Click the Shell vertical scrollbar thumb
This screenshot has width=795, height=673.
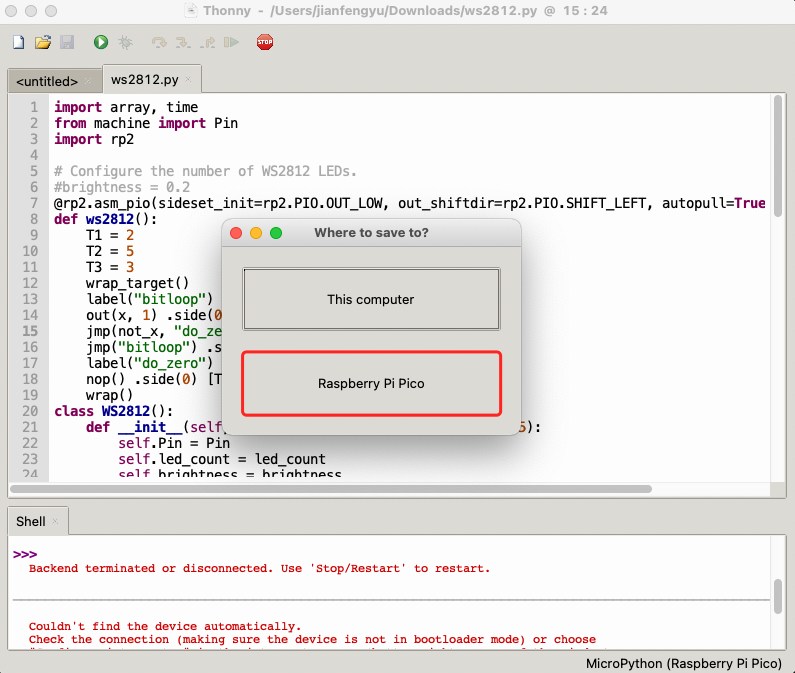pos(778,596)
